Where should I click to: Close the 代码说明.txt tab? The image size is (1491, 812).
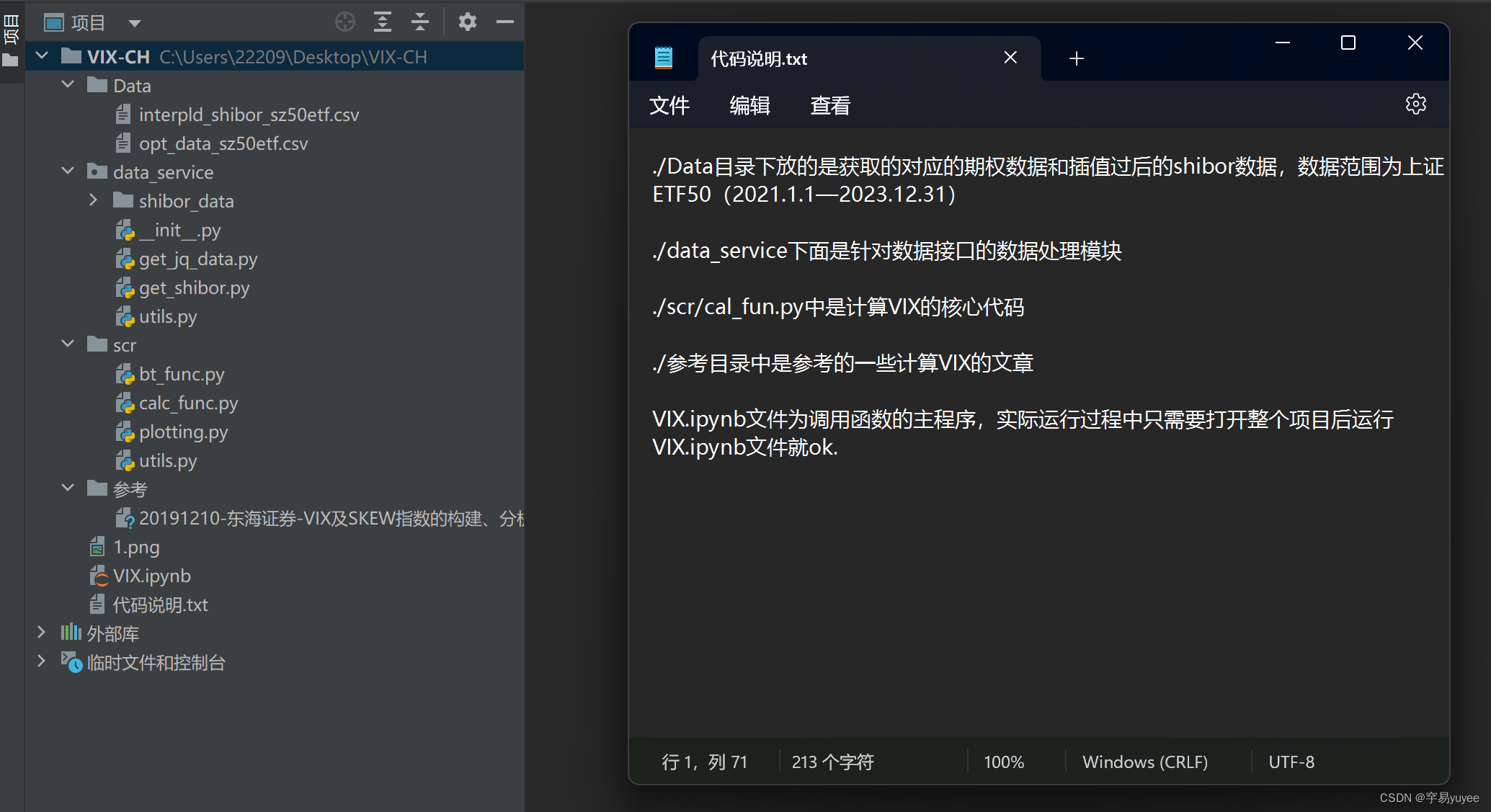(x=1010, y=58)
